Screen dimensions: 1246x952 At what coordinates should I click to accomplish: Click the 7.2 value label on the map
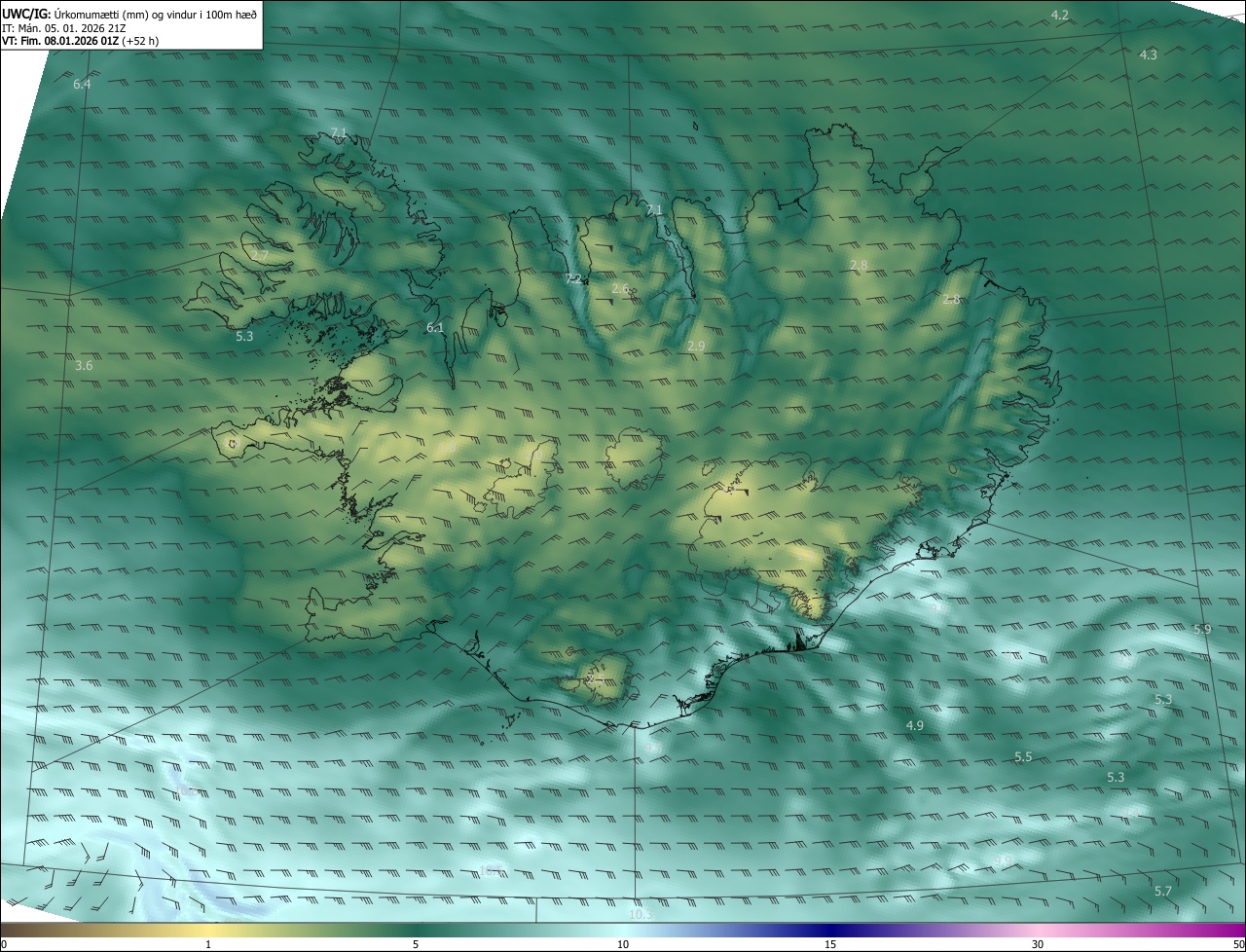pyautogui.click(x=574, y=279)
